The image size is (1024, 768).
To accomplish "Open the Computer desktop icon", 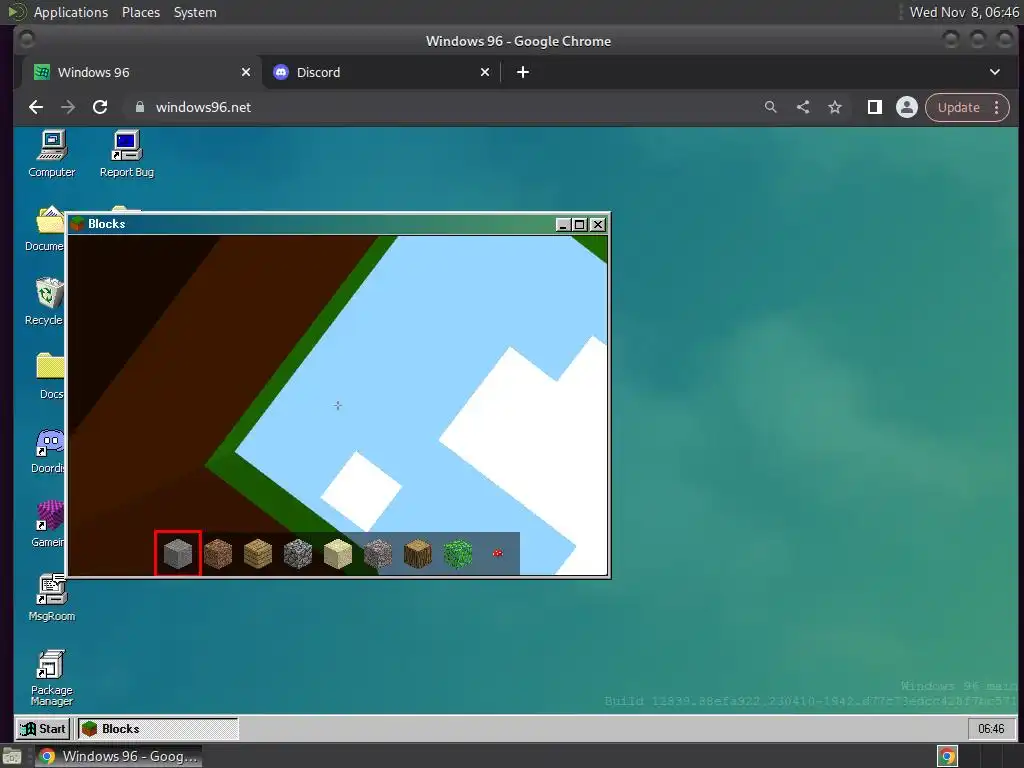I will pos(52,154).
